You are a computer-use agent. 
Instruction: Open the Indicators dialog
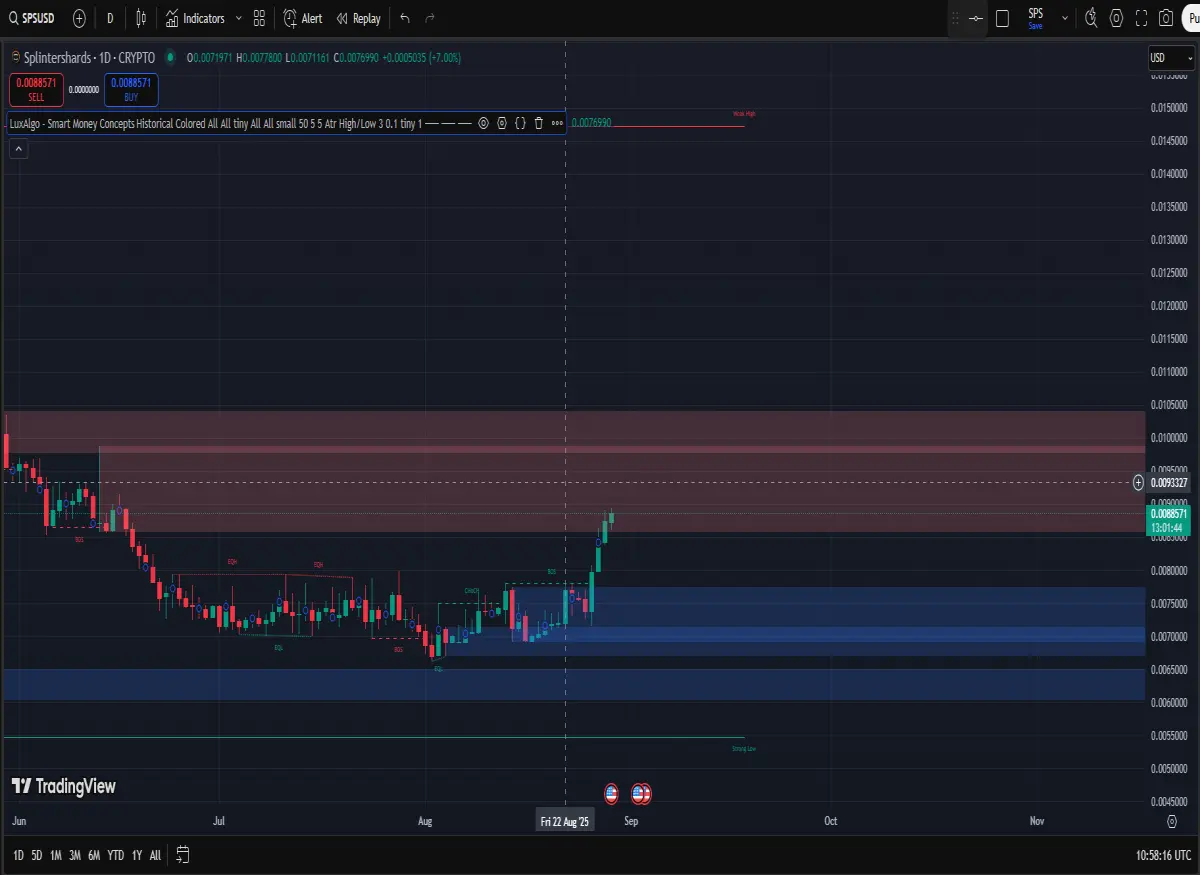click(x=195, y=18)
